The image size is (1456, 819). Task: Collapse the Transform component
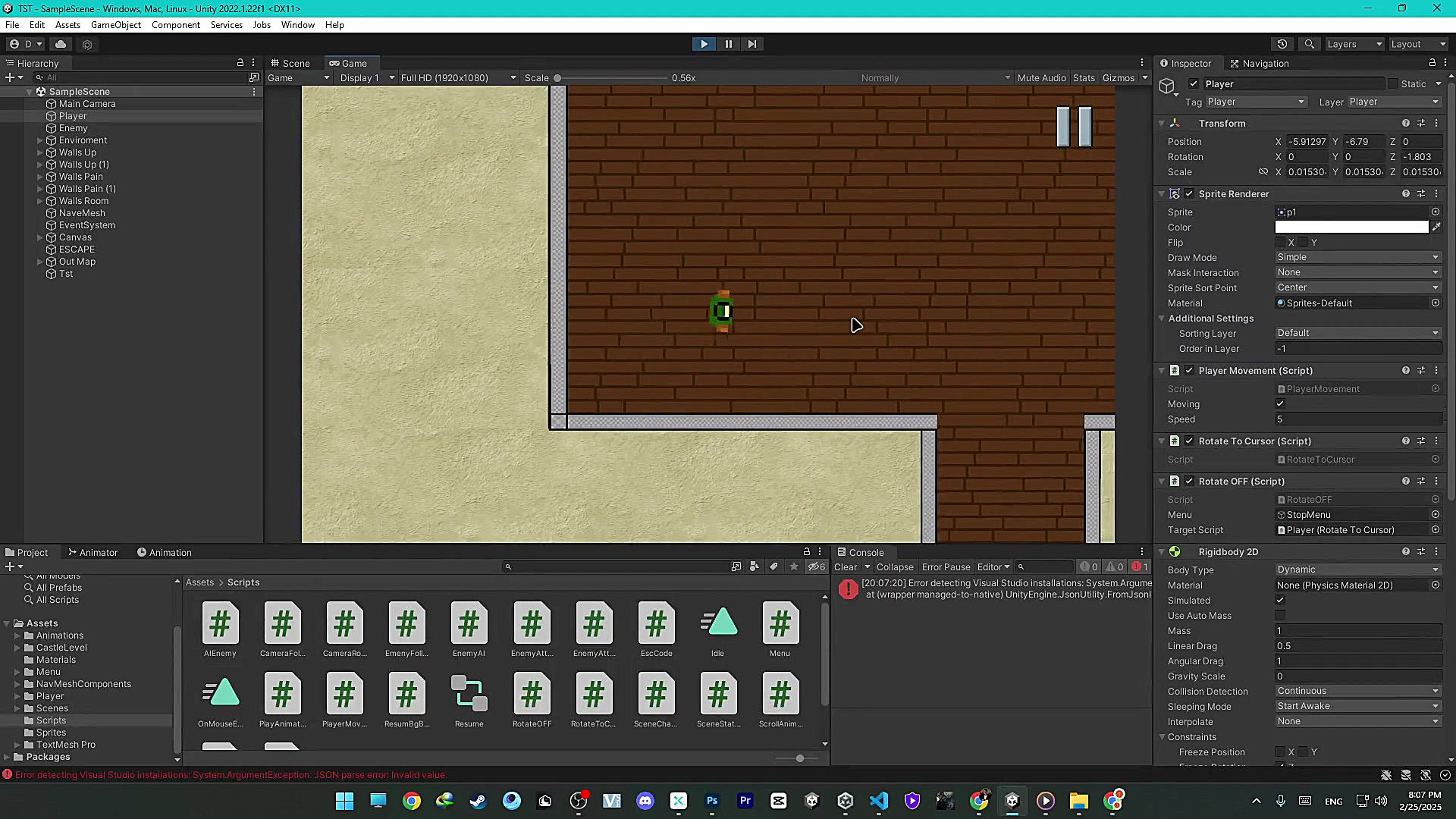(1161, 124)
